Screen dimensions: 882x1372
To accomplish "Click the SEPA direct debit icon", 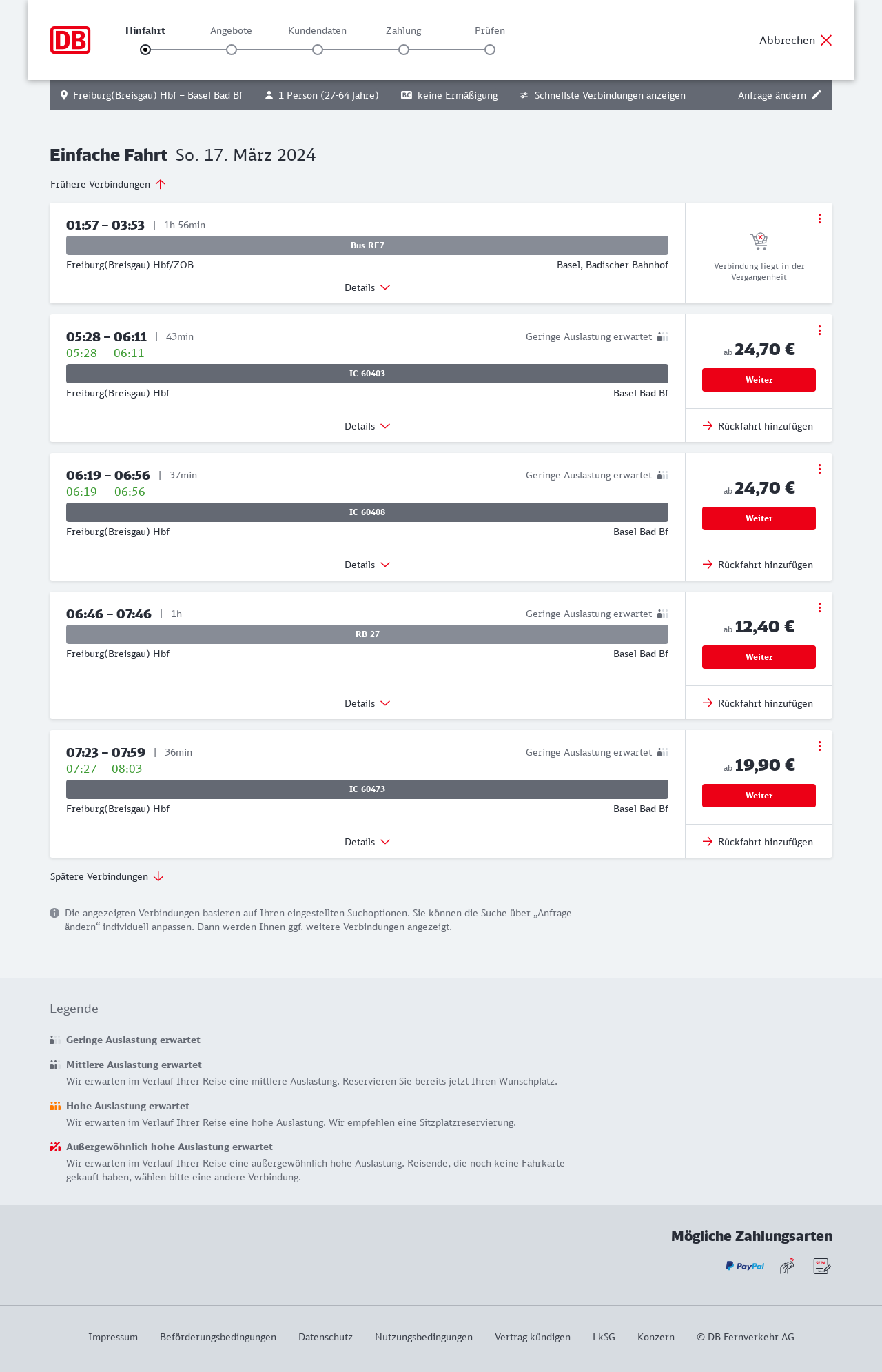I will click(x=822, y=1266).
